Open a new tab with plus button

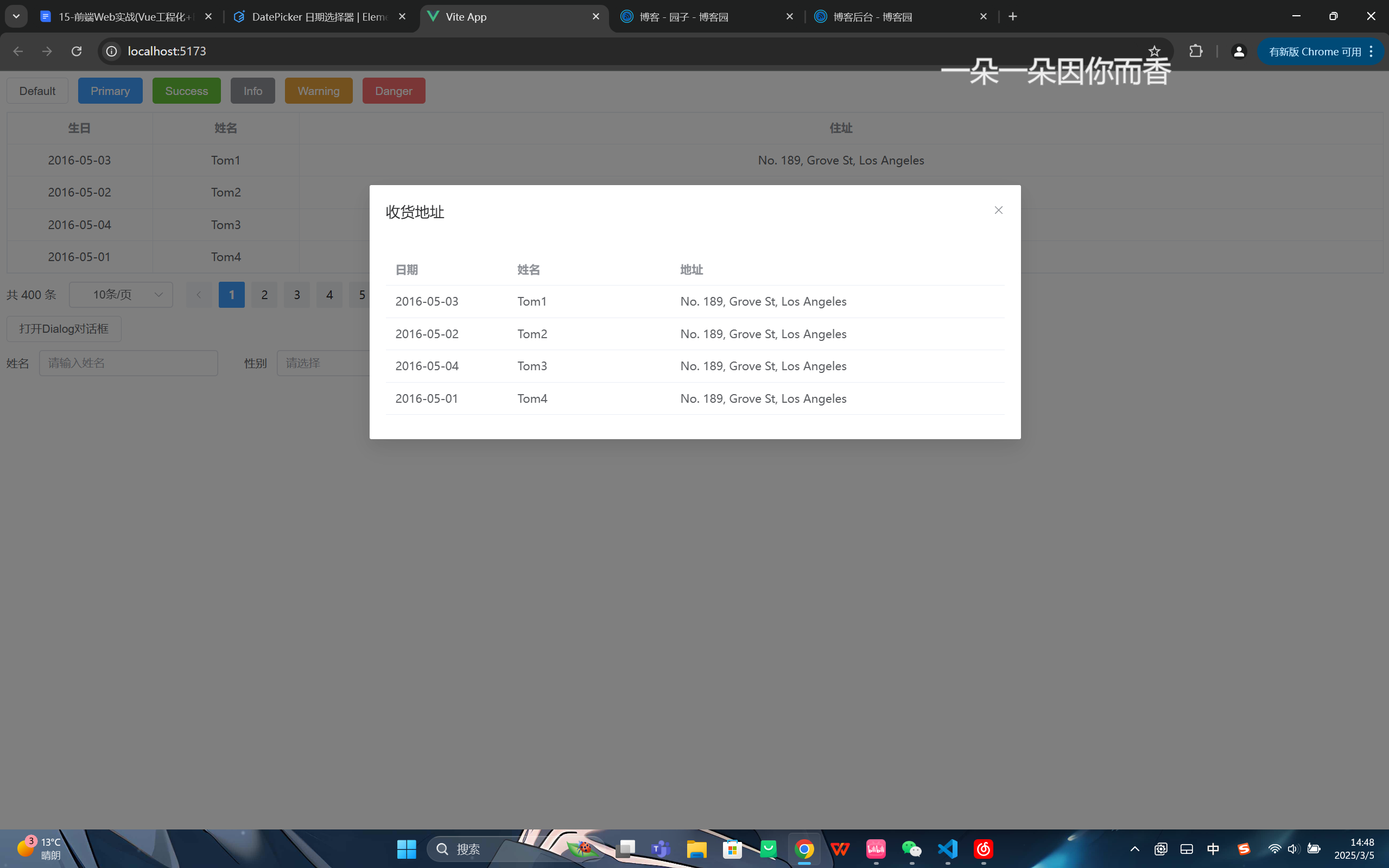(x=1012, y=17)
